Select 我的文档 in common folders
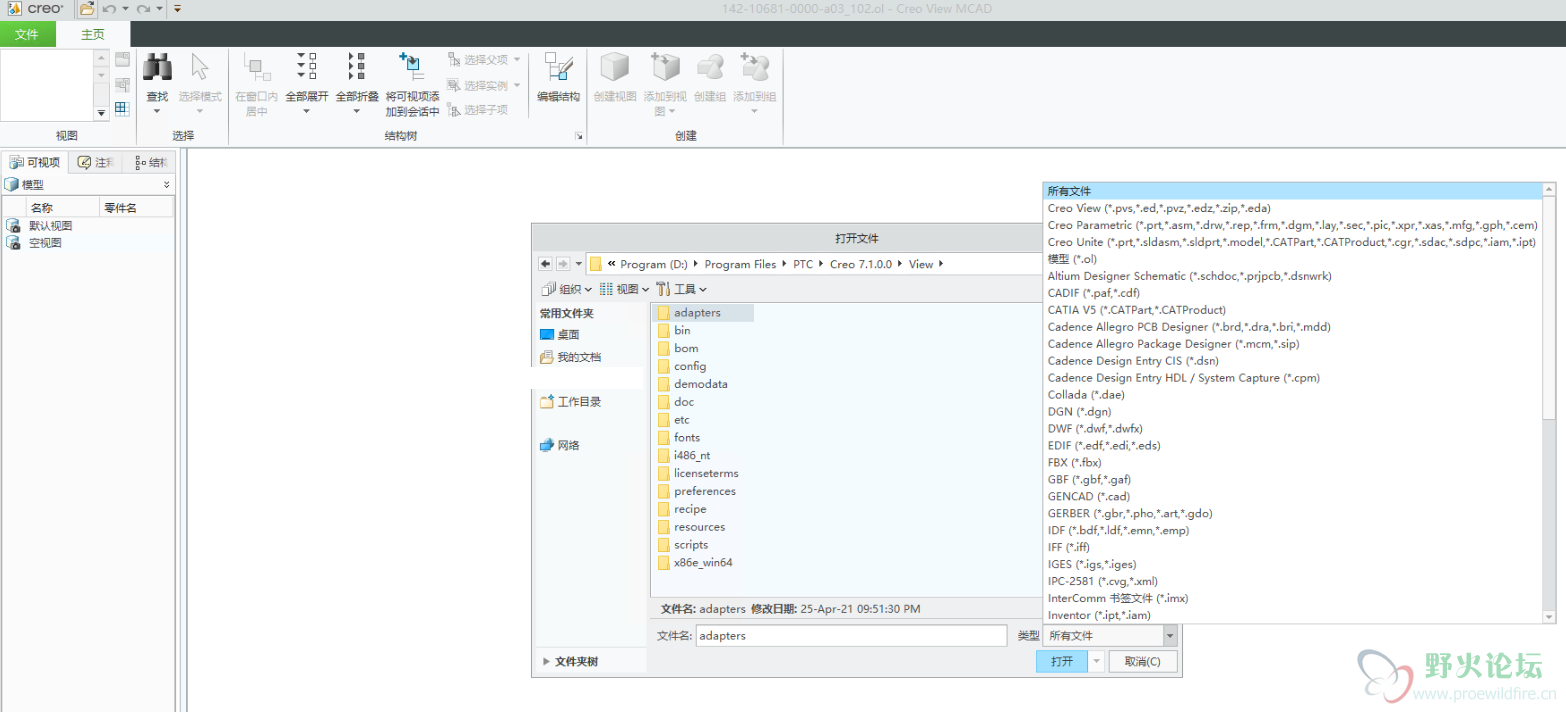 (x=571, y=357)
